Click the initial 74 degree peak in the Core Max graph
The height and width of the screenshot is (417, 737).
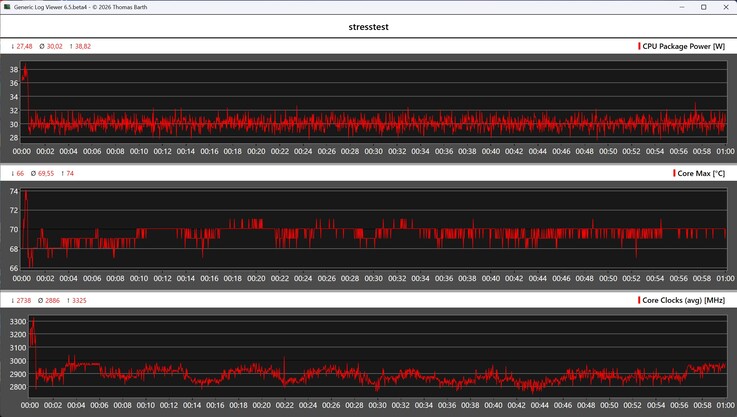(x=25, y=197)
